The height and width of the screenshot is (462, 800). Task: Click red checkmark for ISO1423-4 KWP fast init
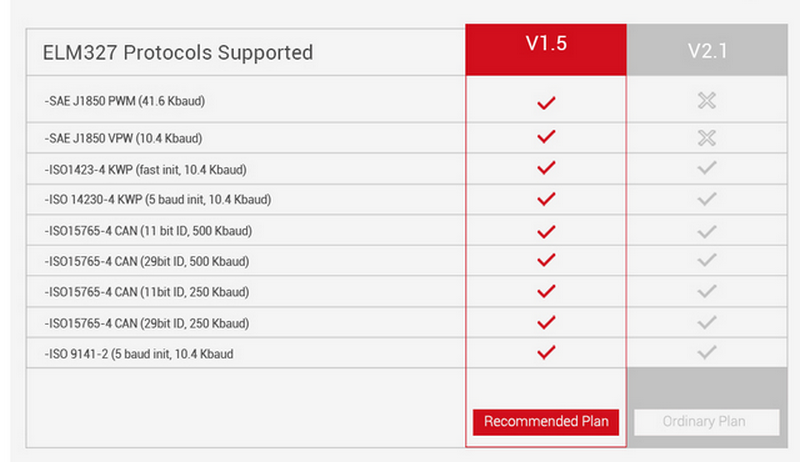tap(546, 168)
